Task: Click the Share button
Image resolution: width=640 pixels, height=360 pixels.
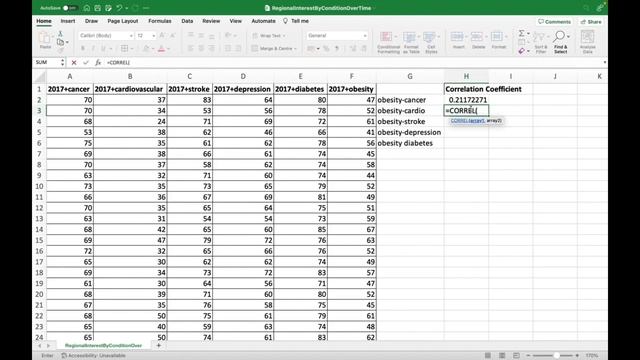Action: [591, 22]
